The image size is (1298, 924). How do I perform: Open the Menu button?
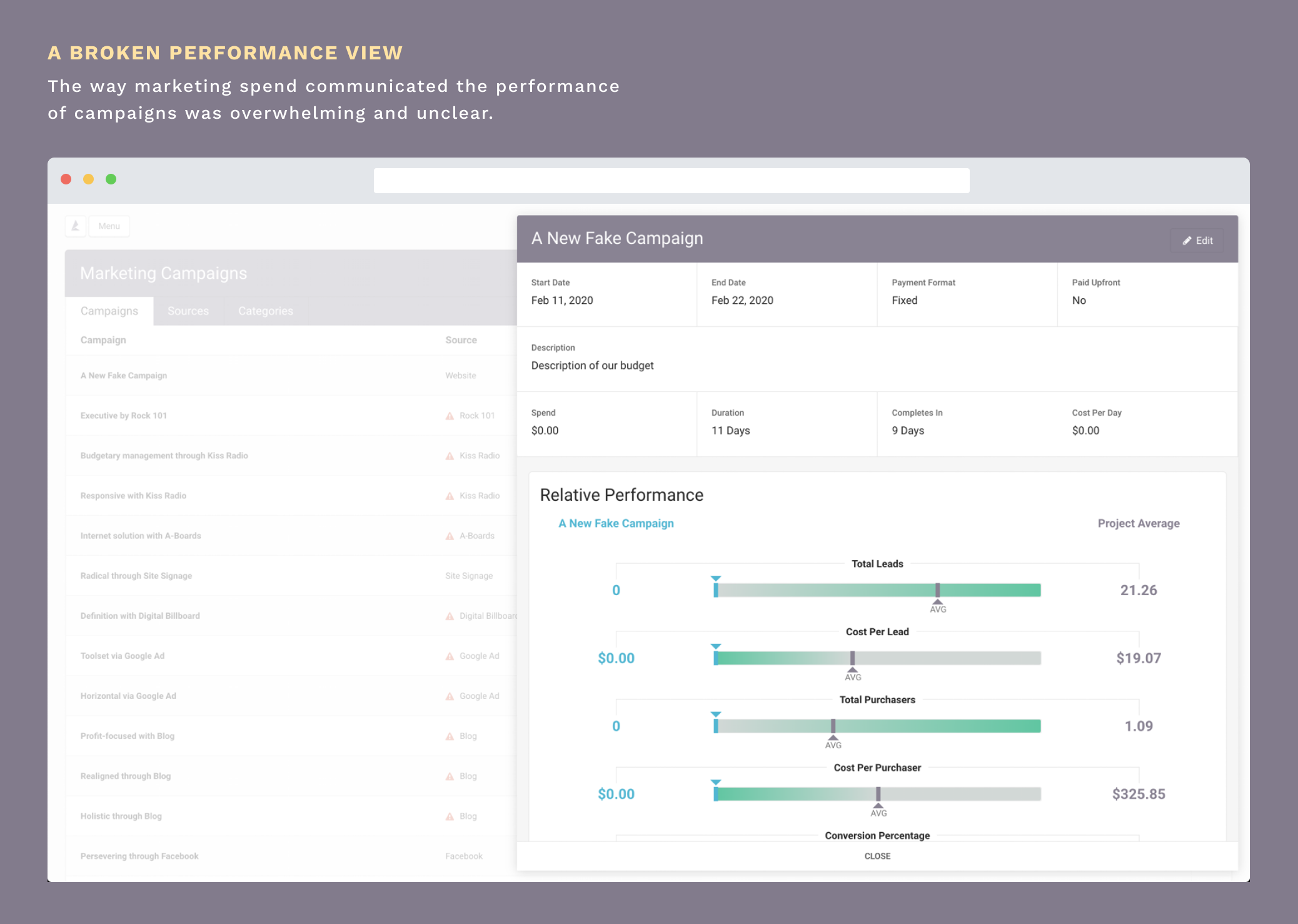tap(109, 226)
